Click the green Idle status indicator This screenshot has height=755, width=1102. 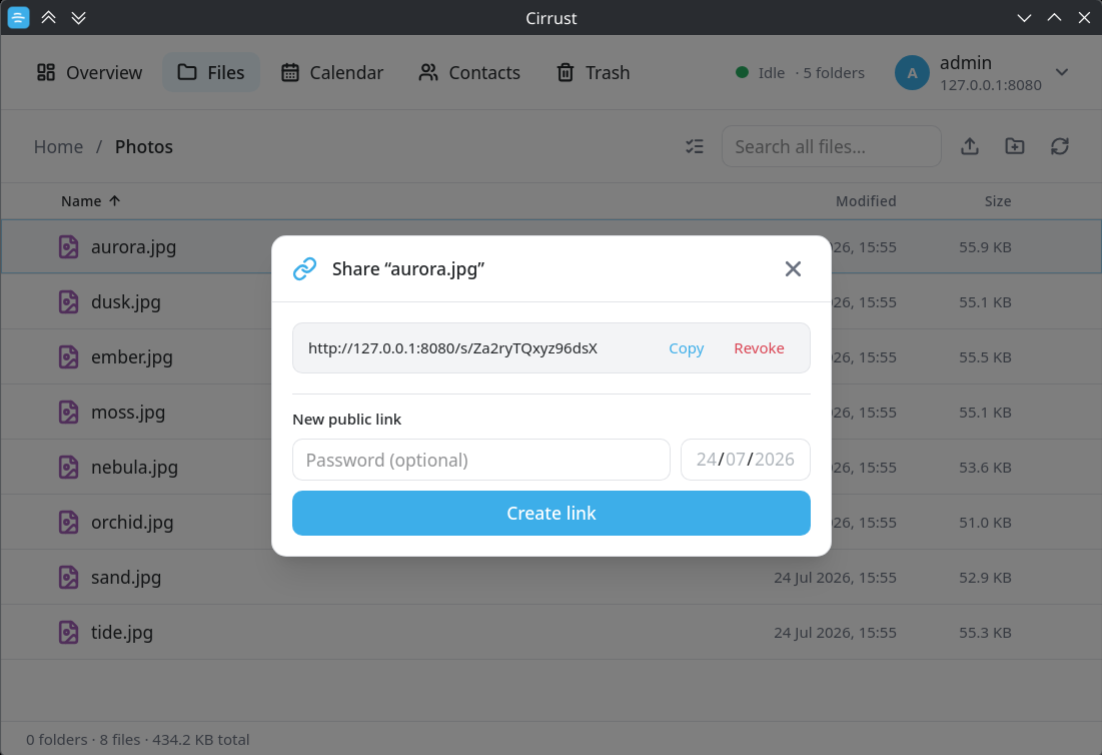coord(741,72)
